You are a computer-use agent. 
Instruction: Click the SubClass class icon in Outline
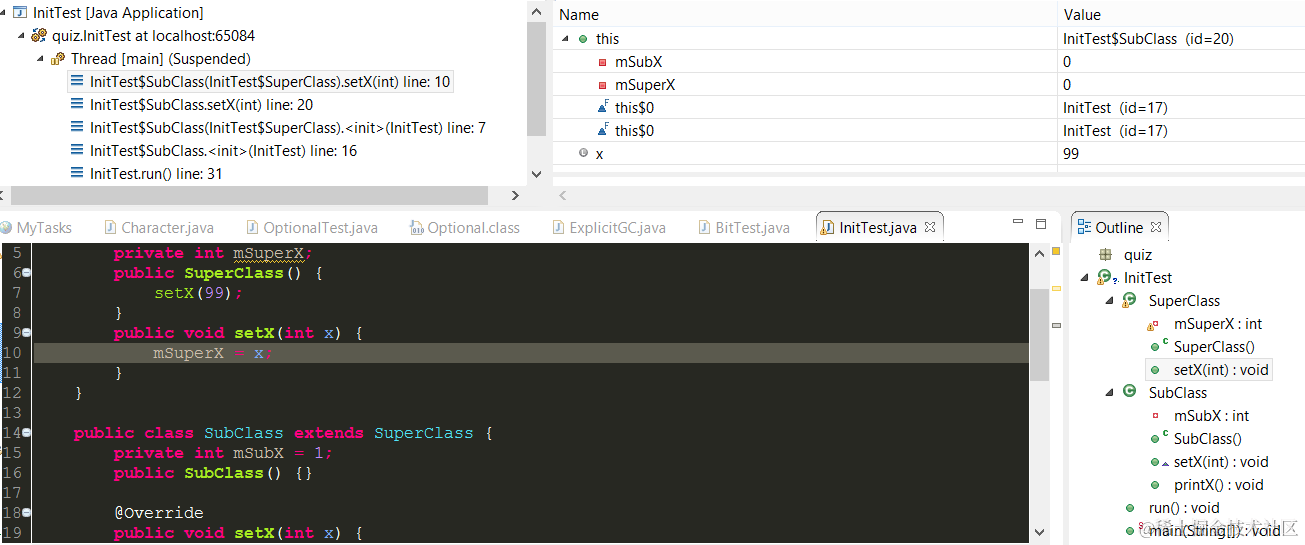(x=1130, y=393)
